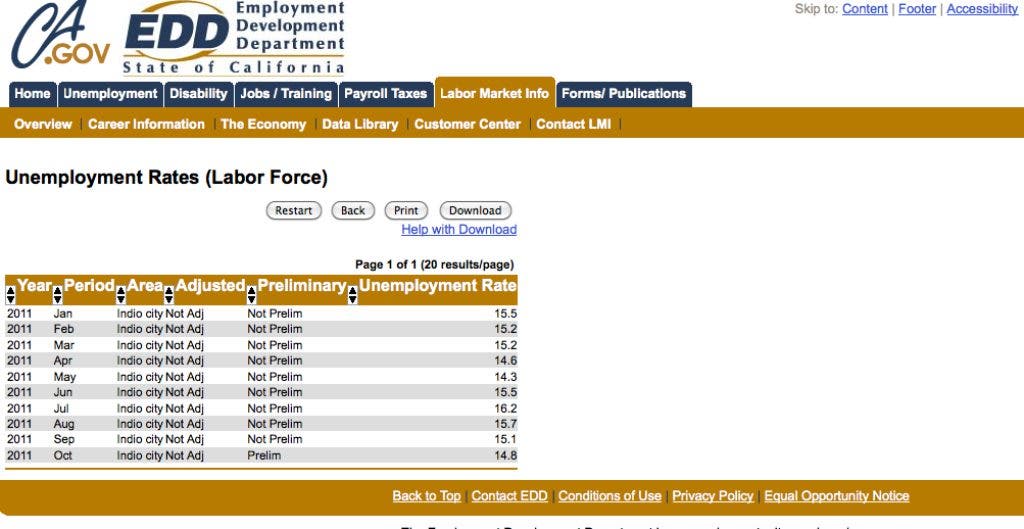1024x529 pixels.
Task: Click the Unemployment Rates (Labor Force) heading
Action: click(x=167, y=178)
